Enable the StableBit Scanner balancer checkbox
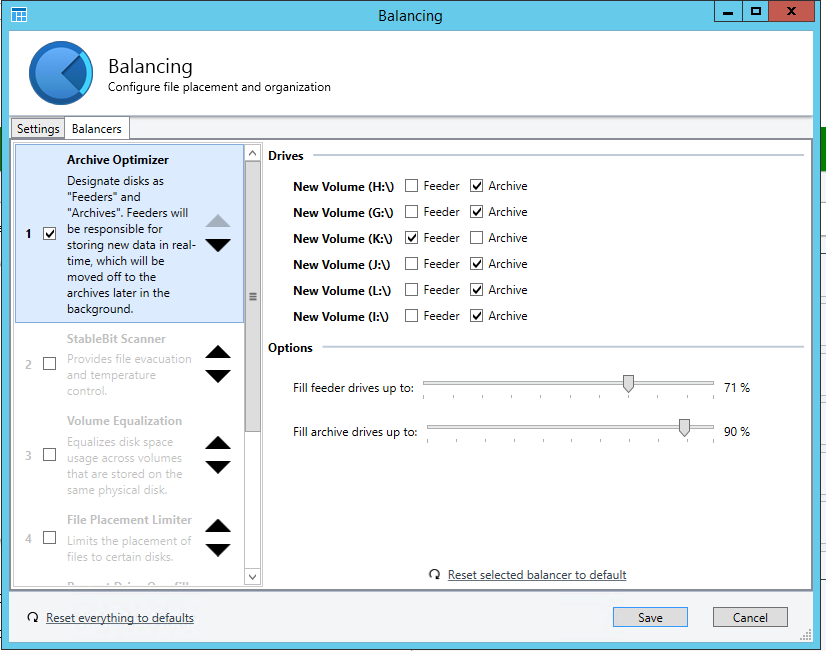This screenshot has height=651, width=826. tap(50, 363)
